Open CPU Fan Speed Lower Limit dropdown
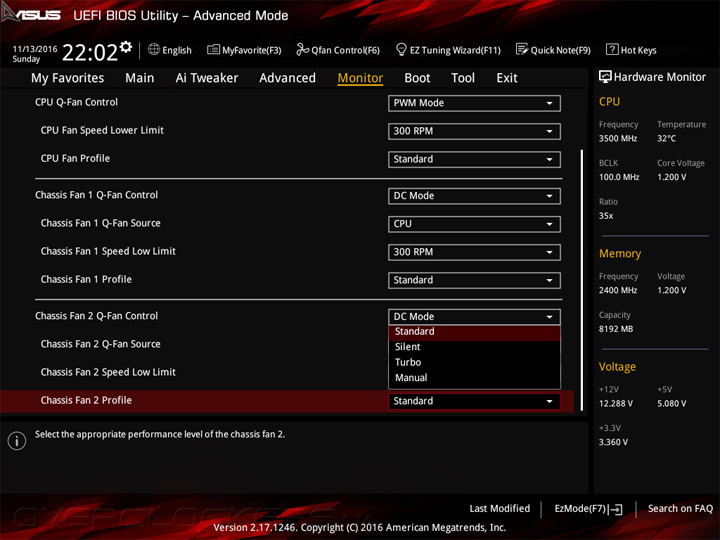This screenshot has height=540, width=720. pyautogui.click(x=474, y=131)
